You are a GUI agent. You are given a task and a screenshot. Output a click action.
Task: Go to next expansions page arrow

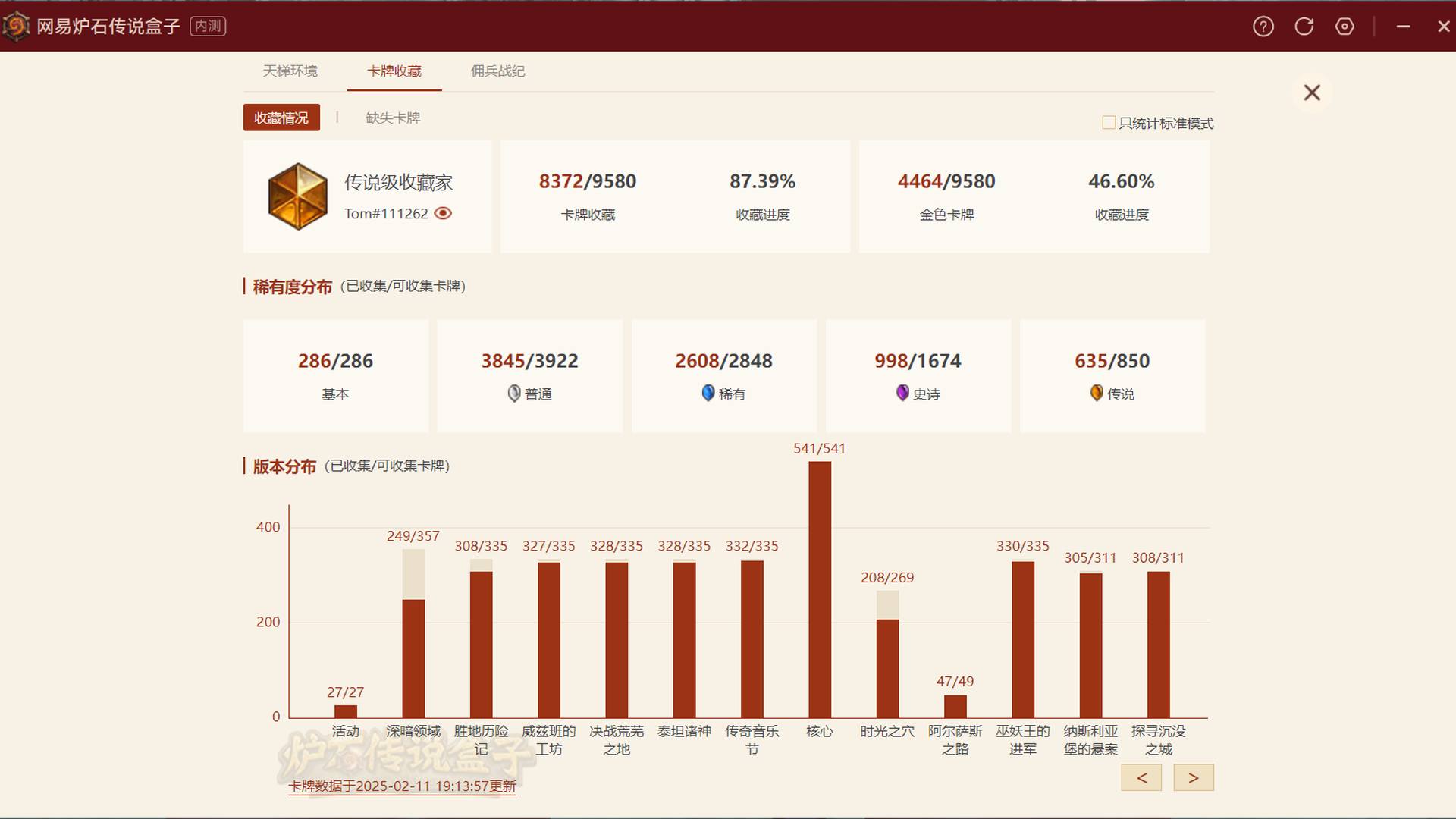pyautogui.click(x=1194, y=777)
